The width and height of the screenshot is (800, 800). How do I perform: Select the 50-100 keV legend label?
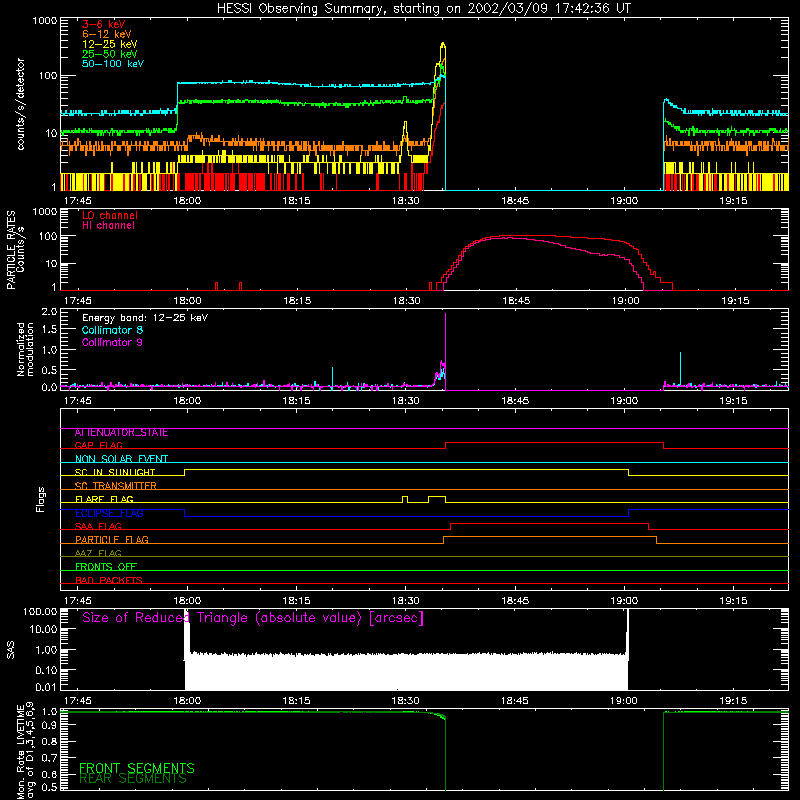pos(113,64)
